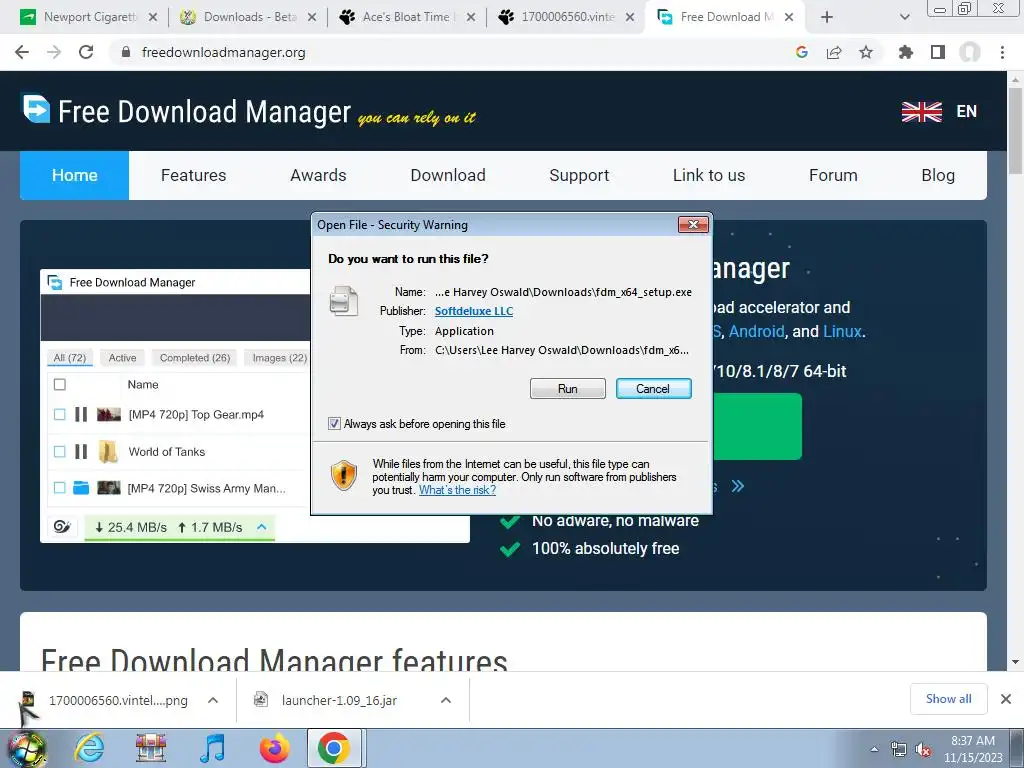
Task: Click the muted volume tray icon
Action: click(923, 750)
